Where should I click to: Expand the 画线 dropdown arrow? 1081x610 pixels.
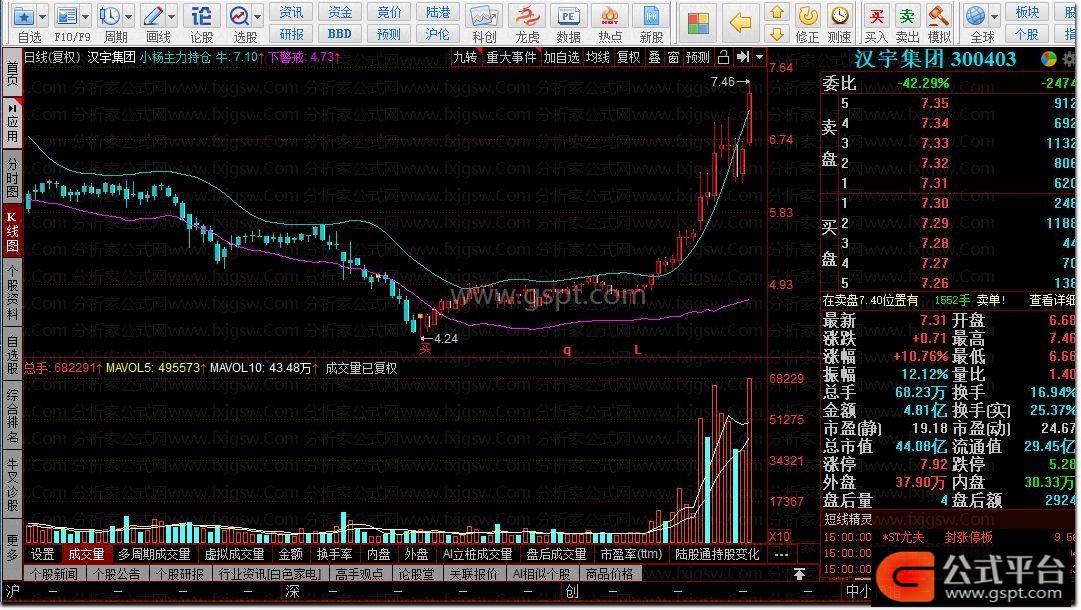tap(172, 17)
